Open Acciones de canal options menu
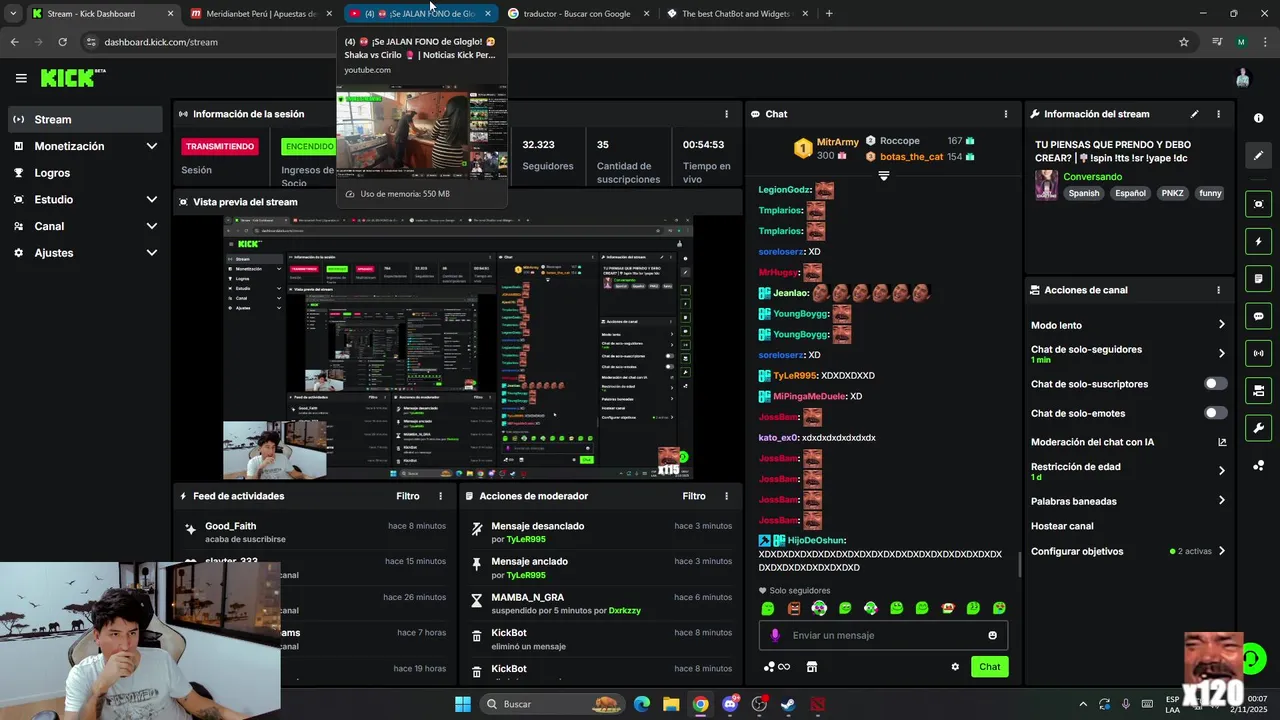 point(1218,290)
